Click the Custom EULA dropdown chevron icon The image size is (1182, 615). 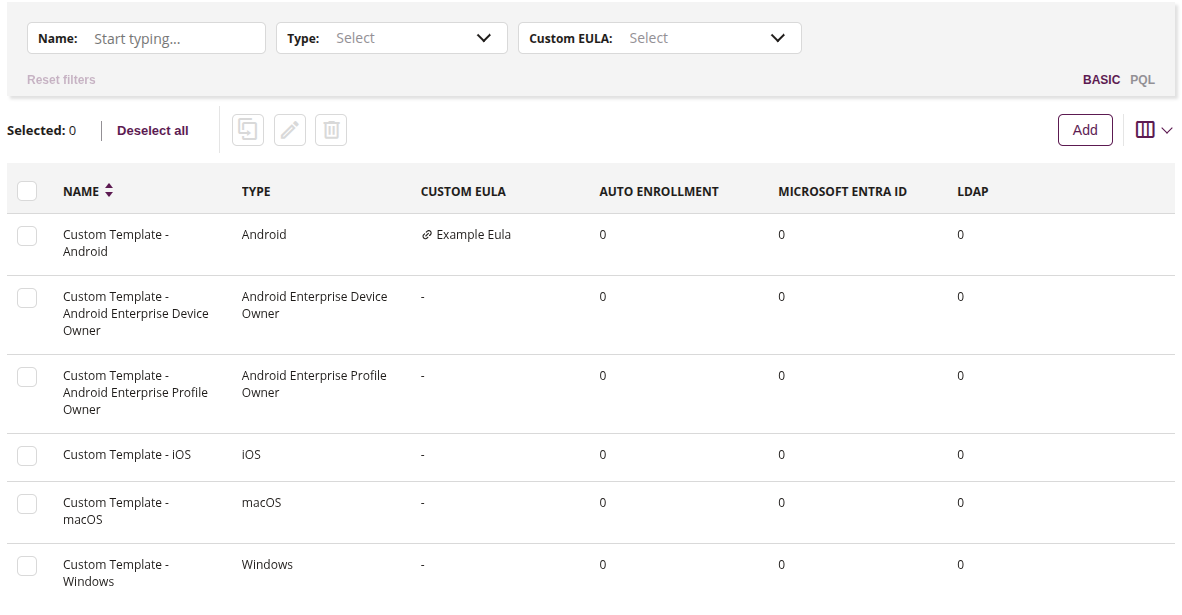(x=778, y=37)
